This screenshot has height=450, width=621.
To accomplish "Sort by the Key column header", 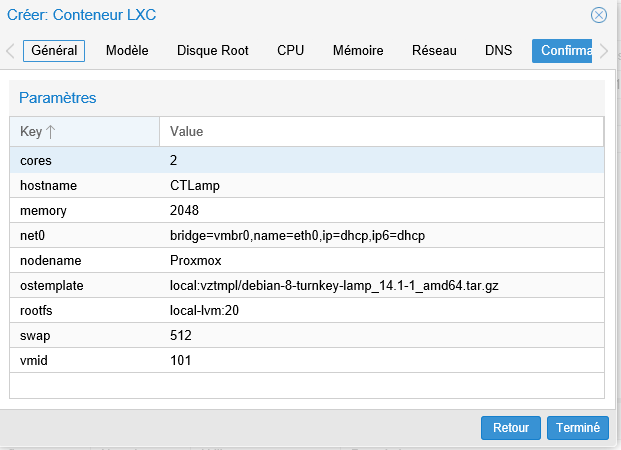I will (85, 132).
